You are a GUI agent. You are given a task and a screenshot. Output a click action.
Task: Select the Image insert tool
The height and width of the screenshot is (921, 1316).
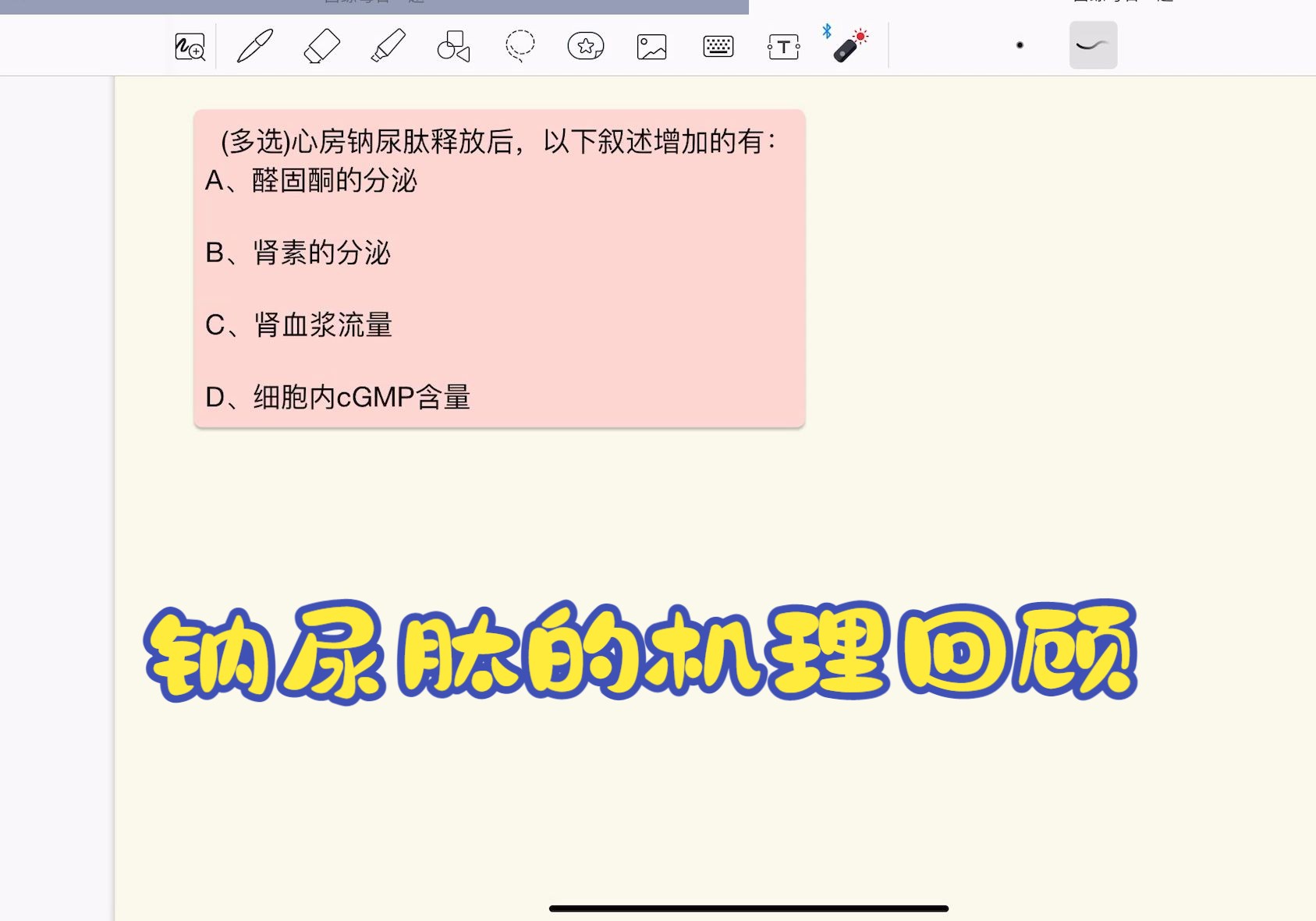pyautogui.click(x=651, y=47)
